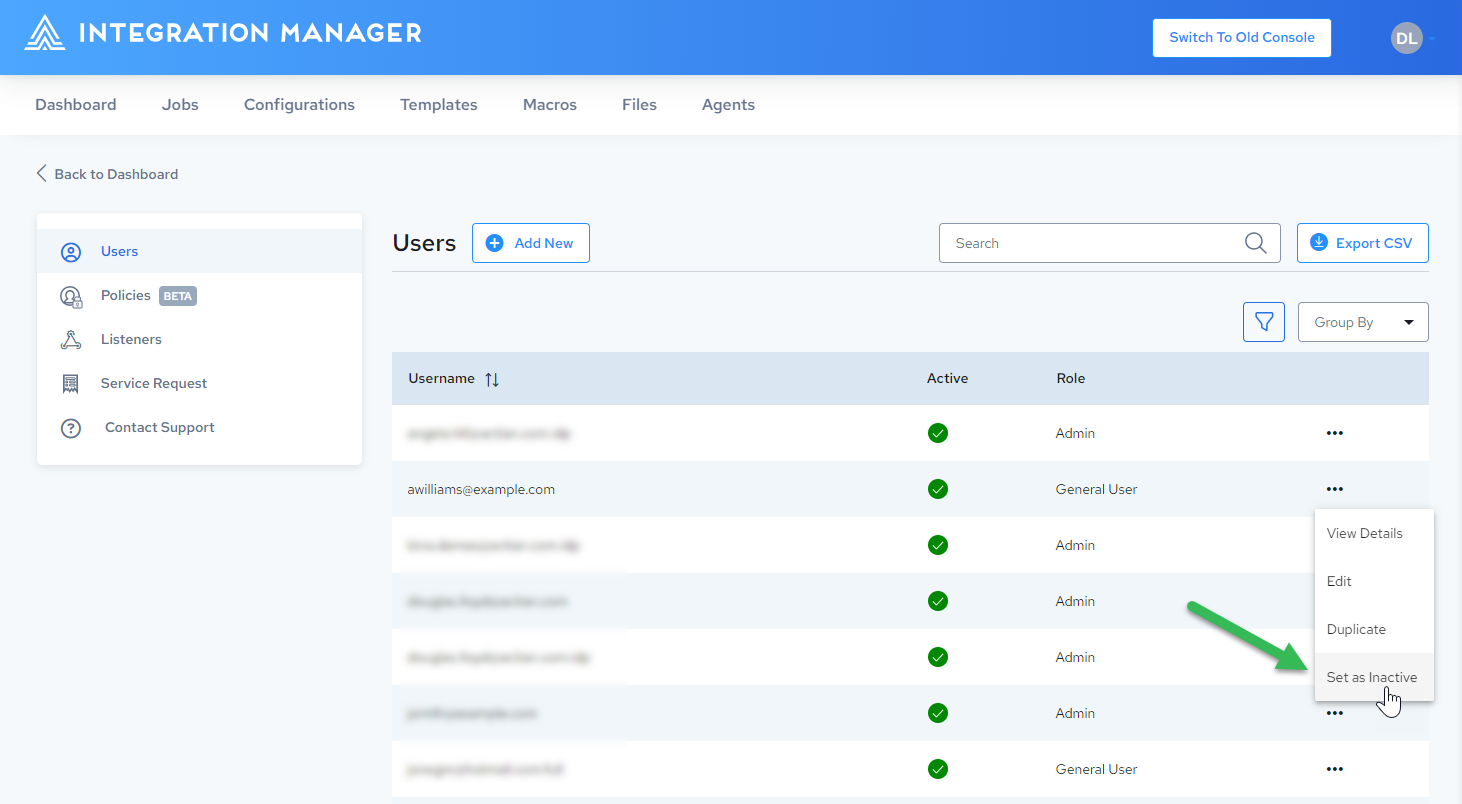Click the Users sidebar icon
The image size is (1462, 804).
click(x=70, y=252)
